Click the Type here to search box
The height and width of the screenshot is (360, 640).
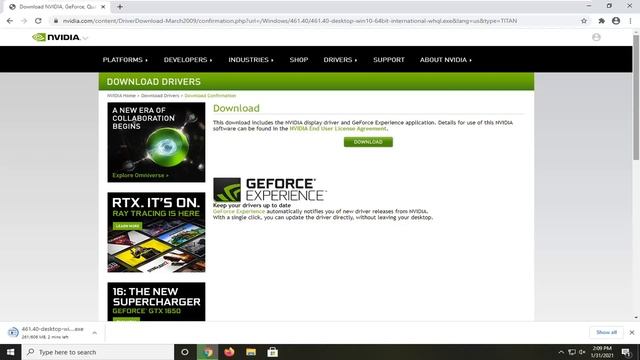98,352
